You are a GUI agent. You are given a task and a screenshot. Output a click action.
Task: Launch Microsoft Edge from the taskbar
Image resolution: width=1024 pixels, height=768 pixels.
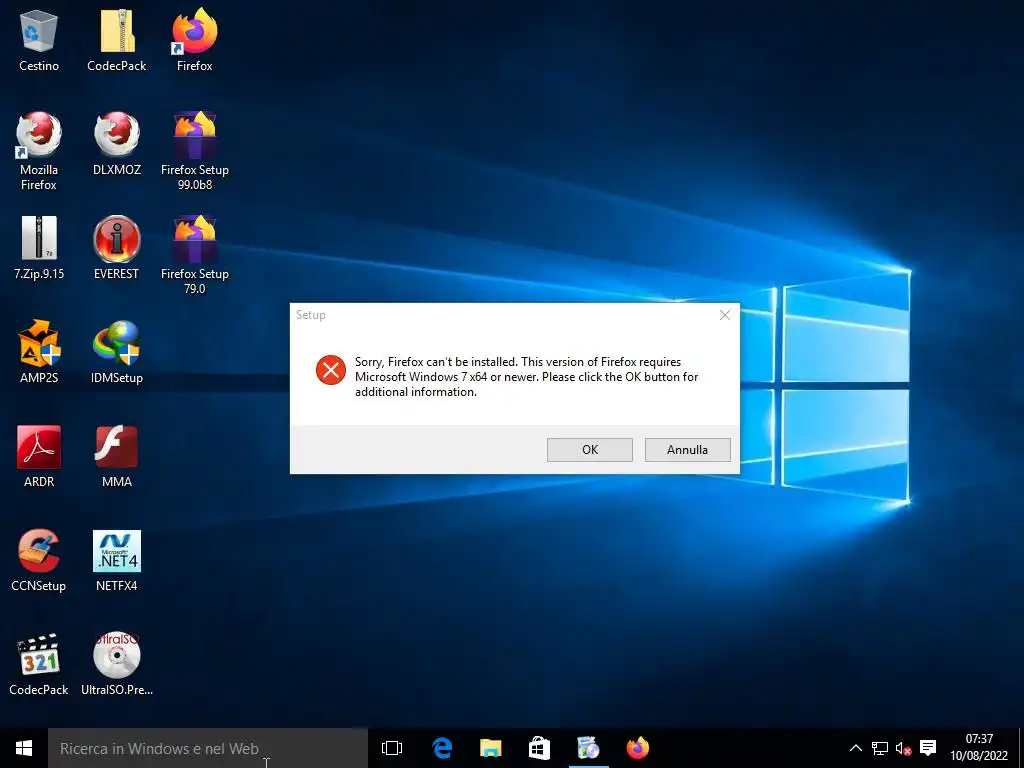coord(442,748)
